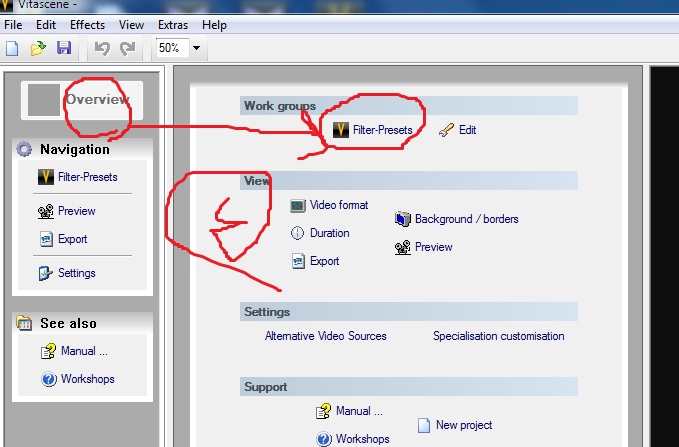This screenshot has height=447, width=679.
Task: Click Preview camera icon in View section
Action: (403, 247)
